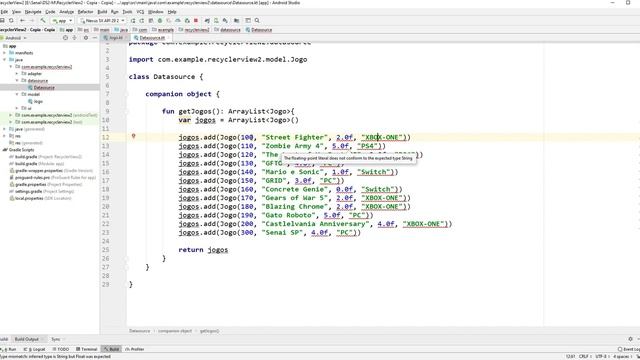Click the Project Structure icon in toolbar

236,20
